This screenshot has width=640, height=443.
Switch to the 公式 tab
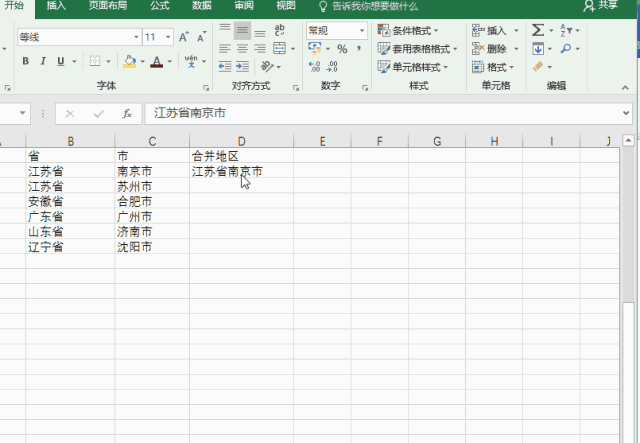(160, 6)
